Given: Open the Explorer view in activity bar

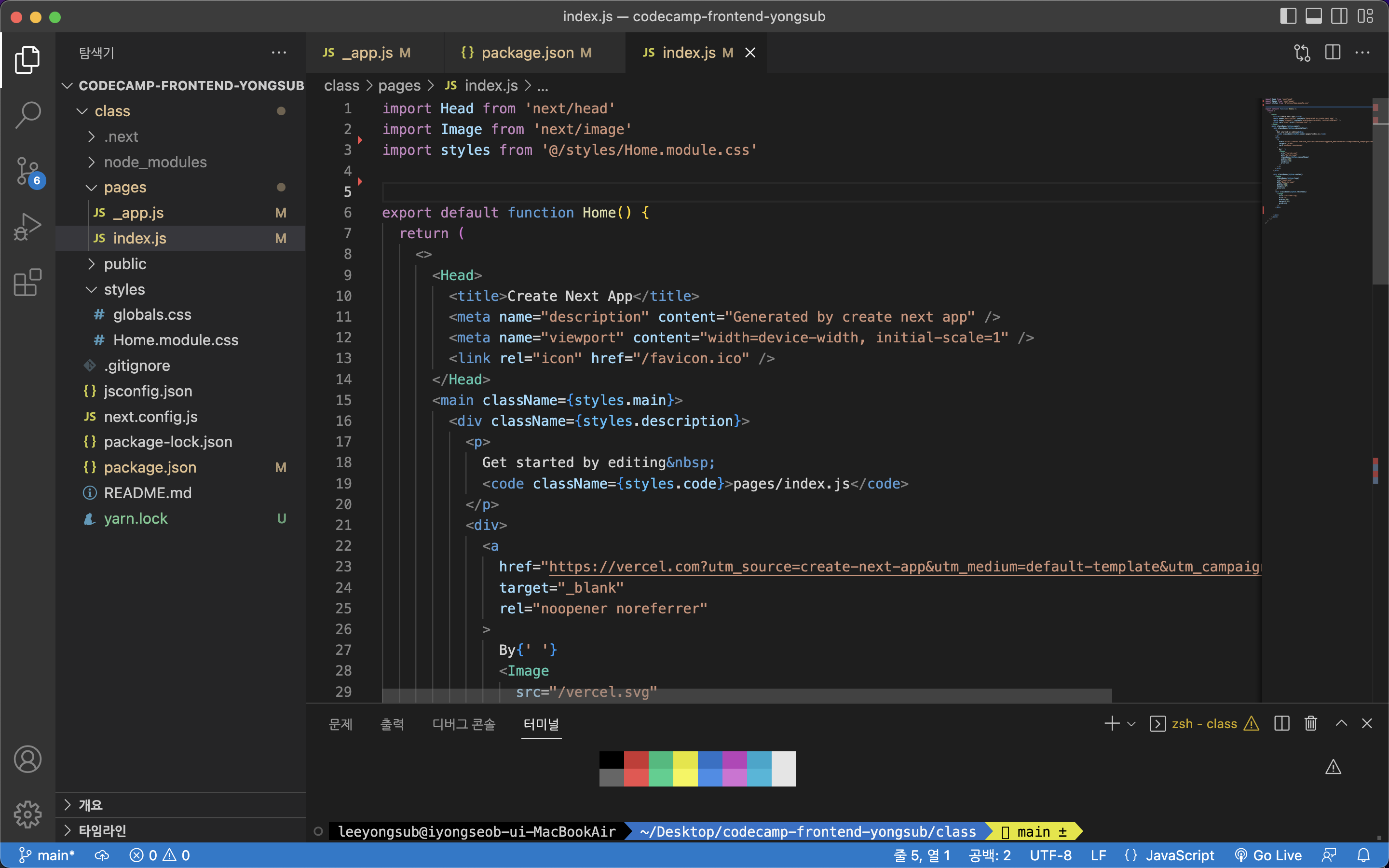Looking at the screenshot, I should pos(27,60).
